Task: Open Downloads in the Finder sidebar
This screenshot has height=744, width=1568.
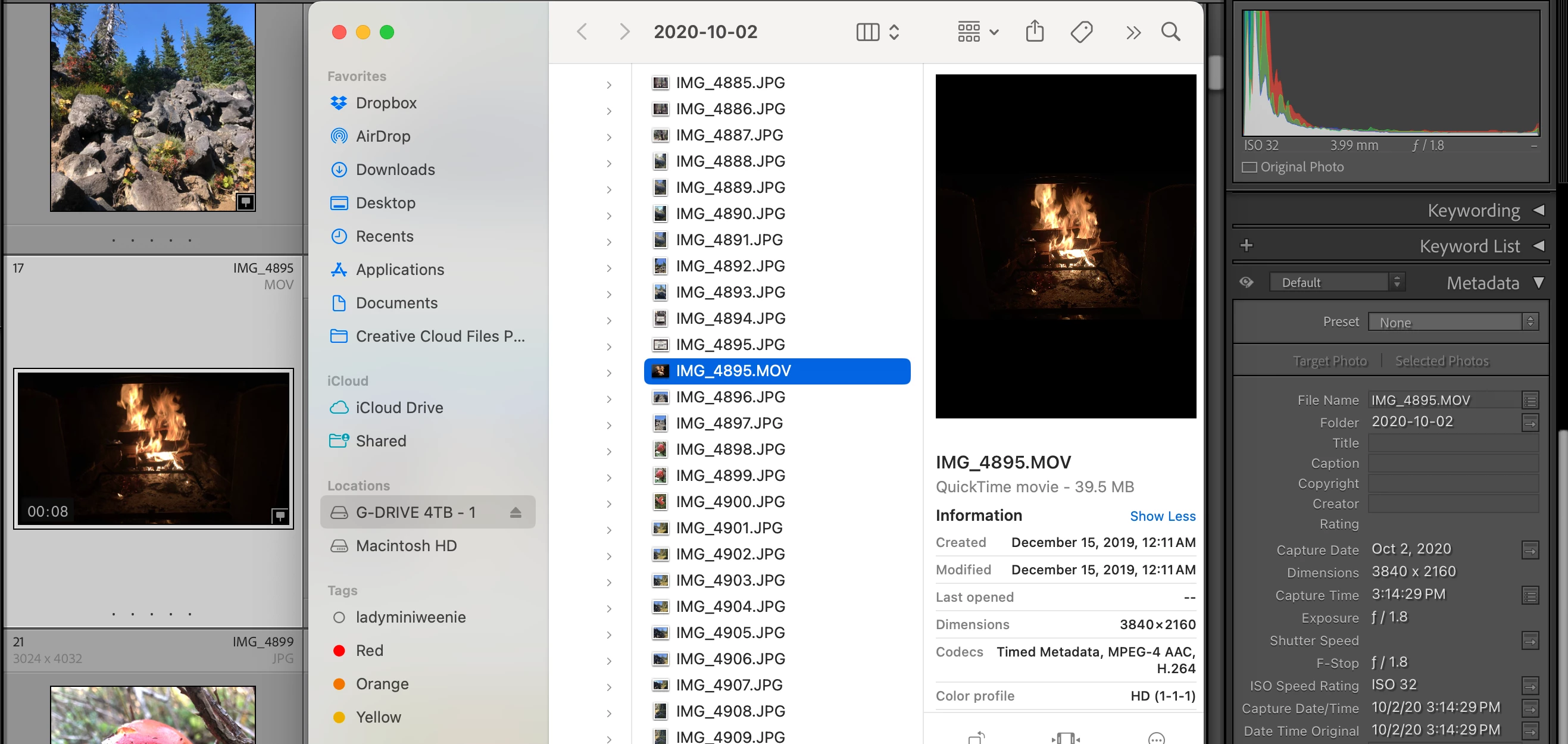Action: coord(395,169)
